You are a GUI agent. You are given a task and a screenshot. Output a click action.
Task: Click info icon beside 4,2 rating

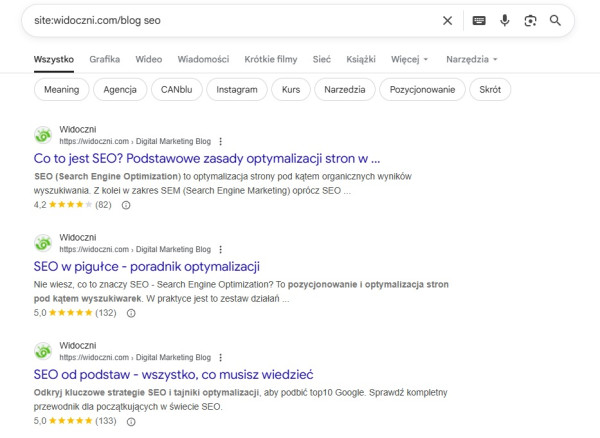point(126,205)
